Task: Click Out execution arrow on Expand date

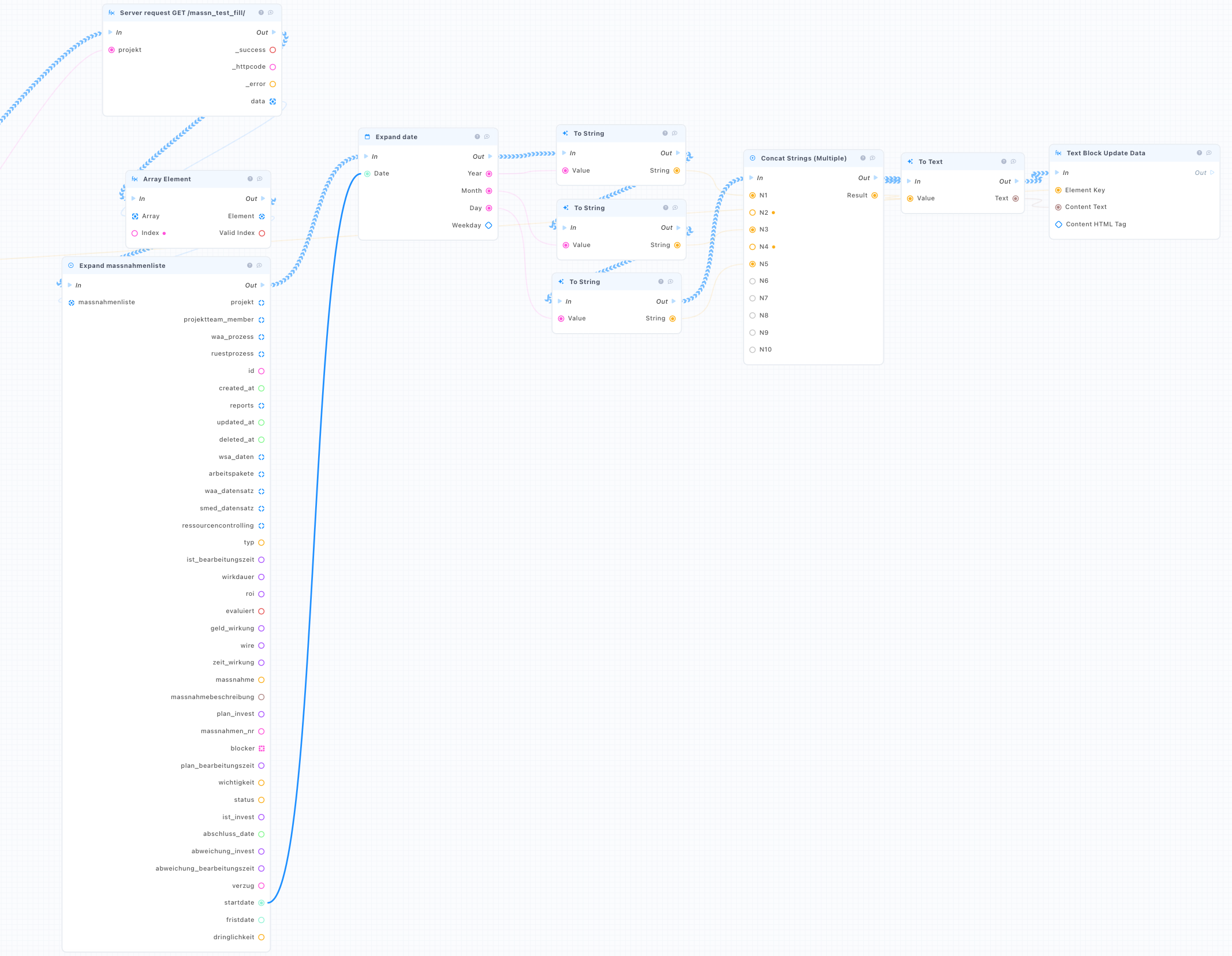Action: pos(490,156)
